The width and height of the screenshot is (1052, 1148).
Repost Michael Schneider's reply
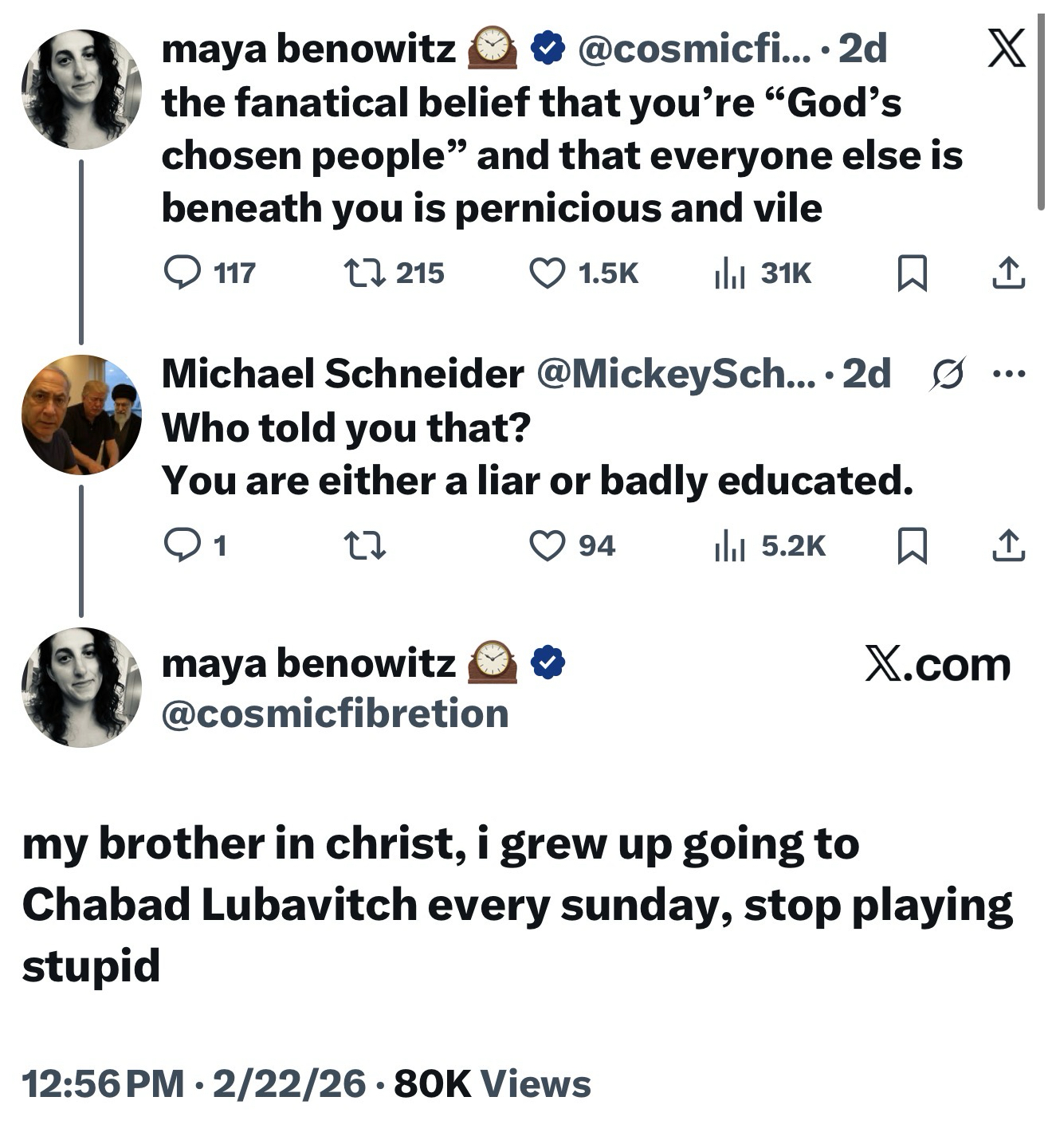coord(365,546)
